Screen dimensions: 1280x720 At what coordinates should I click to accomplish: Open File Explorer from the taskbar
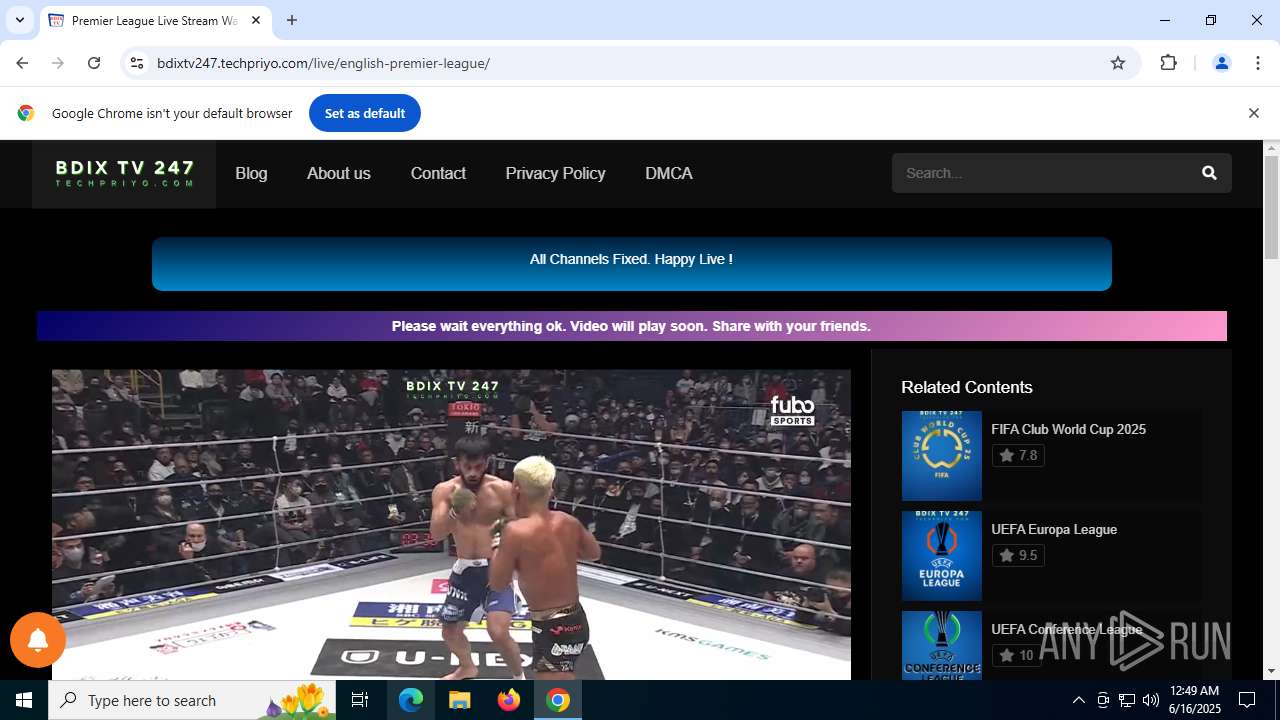click(460, 700)
